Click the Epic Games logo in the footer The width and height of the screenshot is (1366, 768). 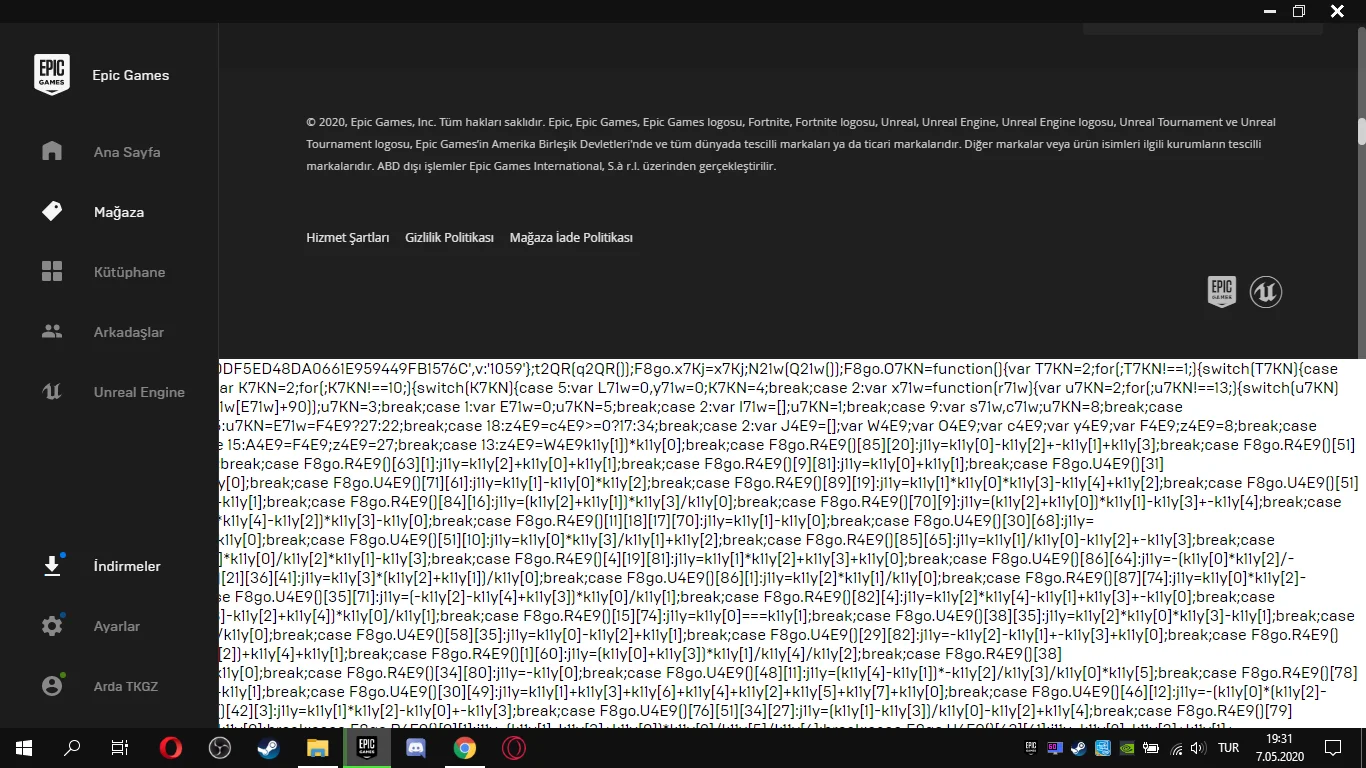pos(1222,292)
